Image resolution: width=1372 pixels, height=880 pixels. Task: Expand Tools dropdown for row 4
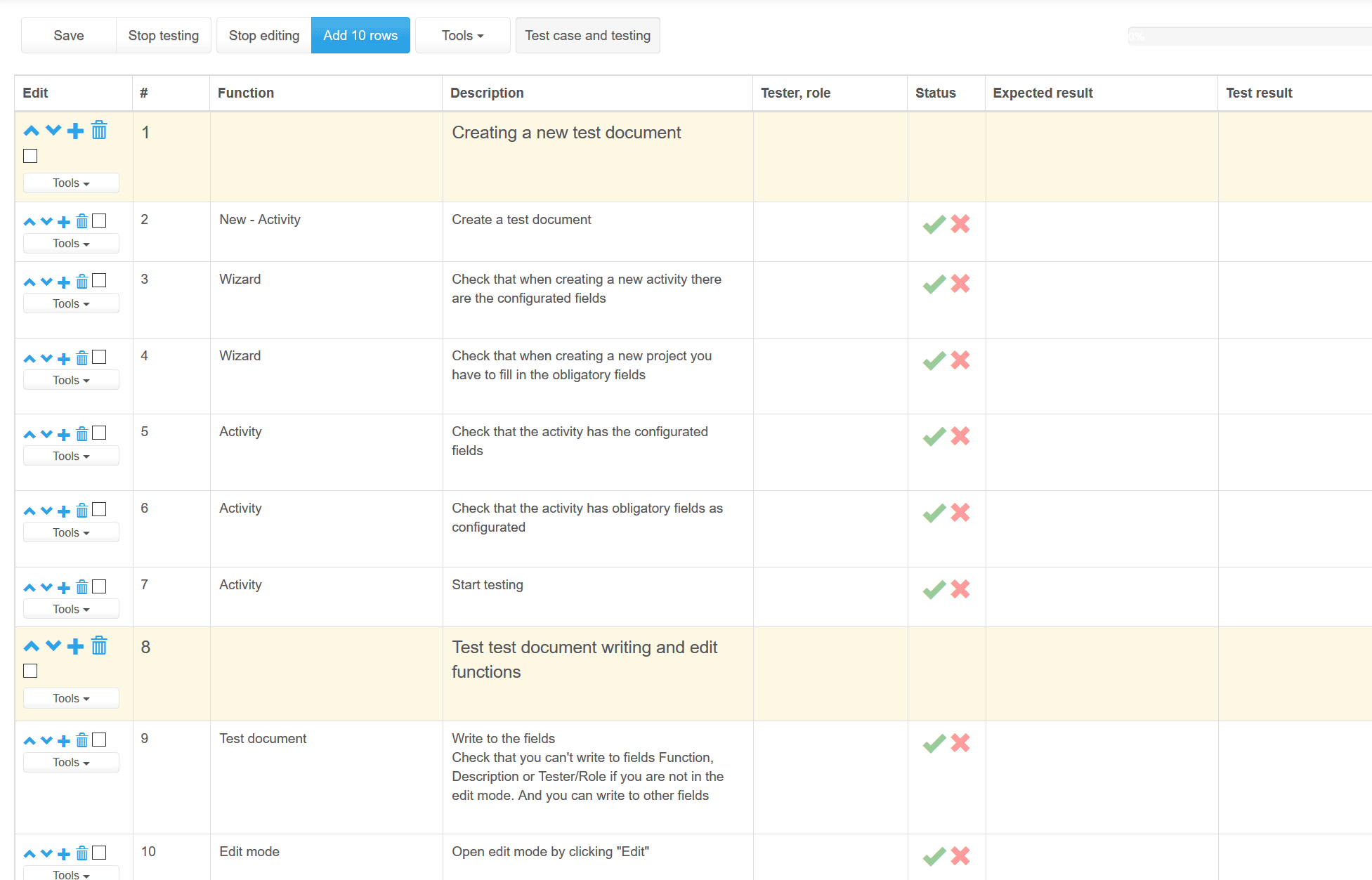[x=71, y=380]
